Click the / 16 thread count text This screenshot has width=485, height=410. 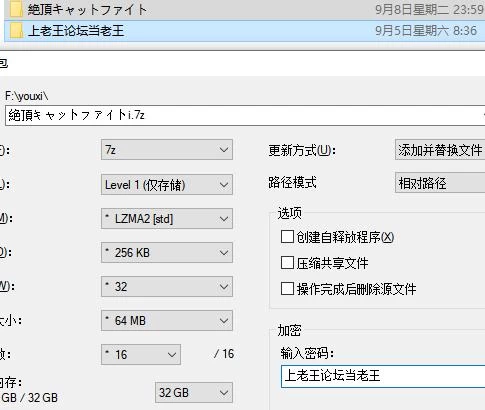pos(224,354)
